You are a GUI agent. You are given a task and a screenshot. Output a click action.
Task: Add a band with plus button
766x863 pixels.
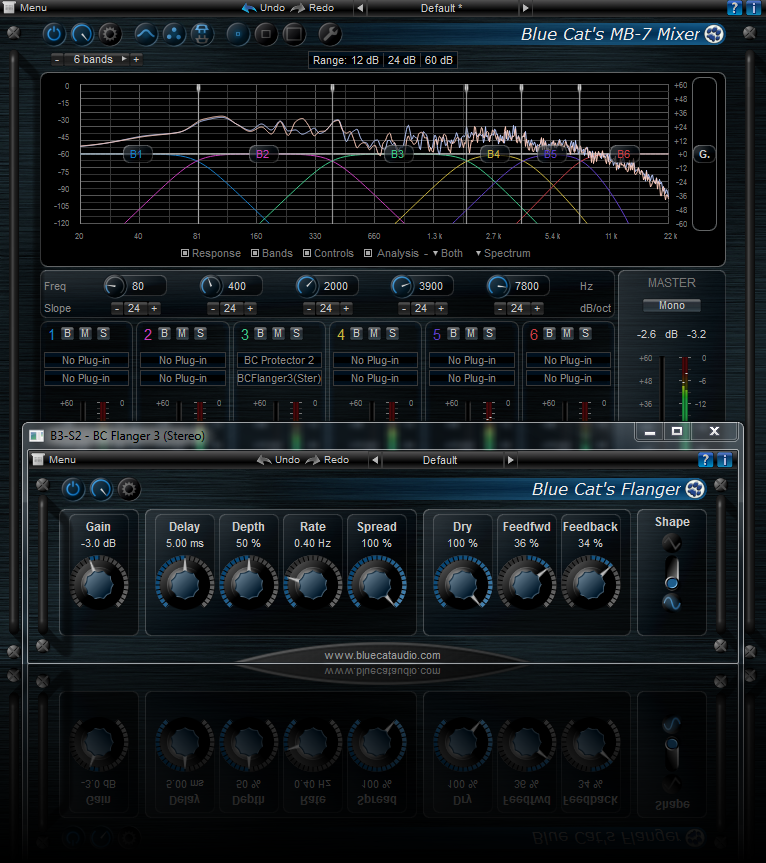[136, 59]
